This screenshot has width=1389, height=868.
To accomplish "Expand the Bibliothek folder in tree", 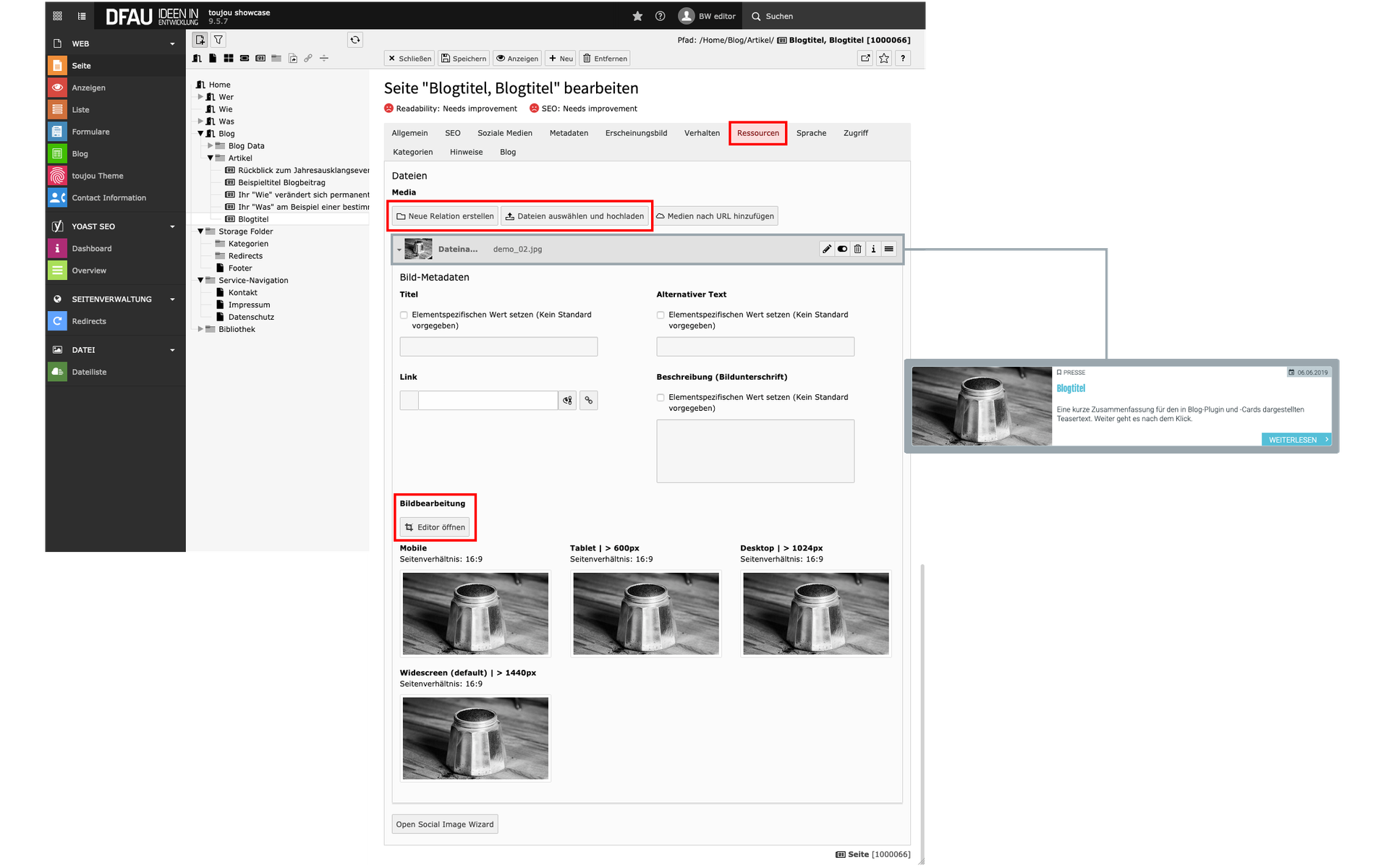I will click(x=200, y=329).
